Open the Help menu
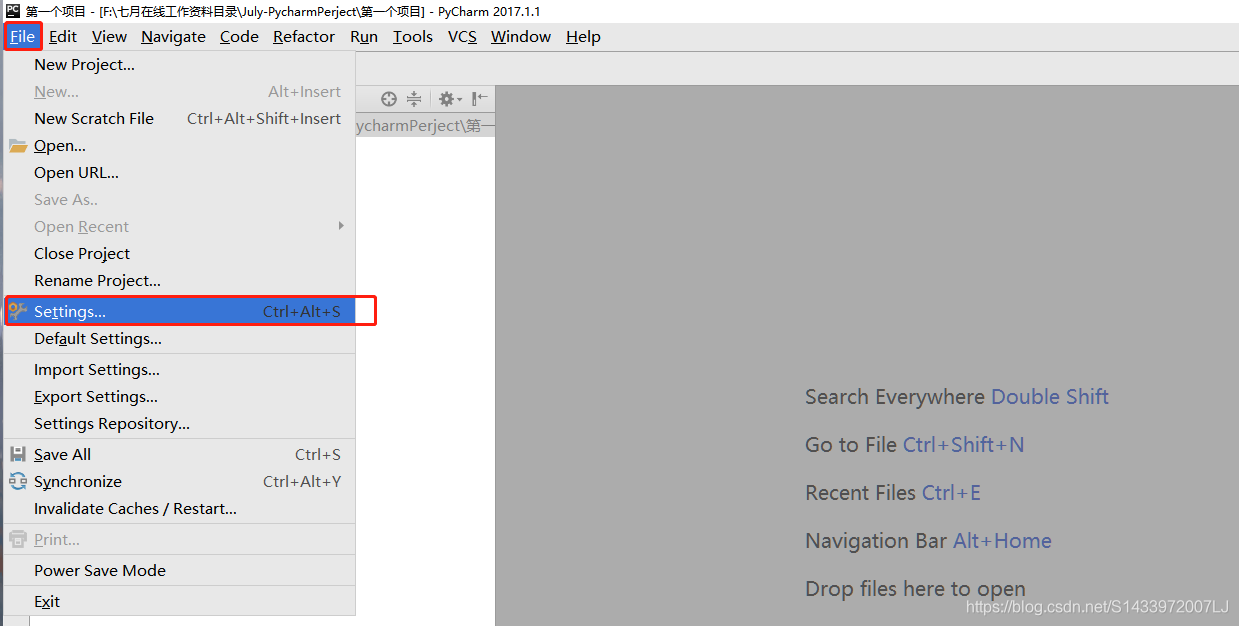 [x=583, y=37]
